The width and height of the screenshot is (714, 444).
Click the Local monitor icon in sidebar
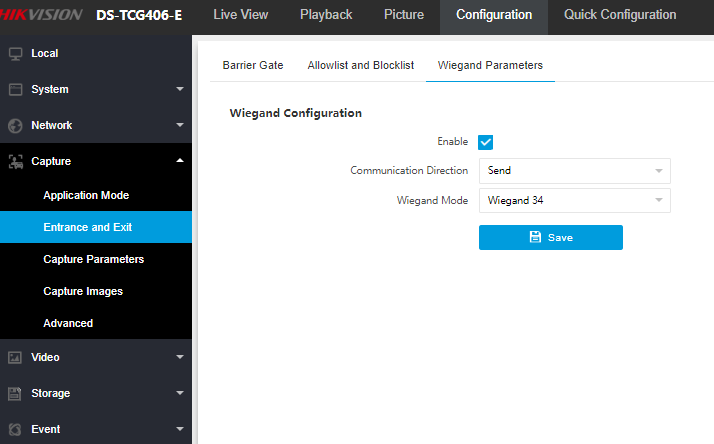(15, 53)
